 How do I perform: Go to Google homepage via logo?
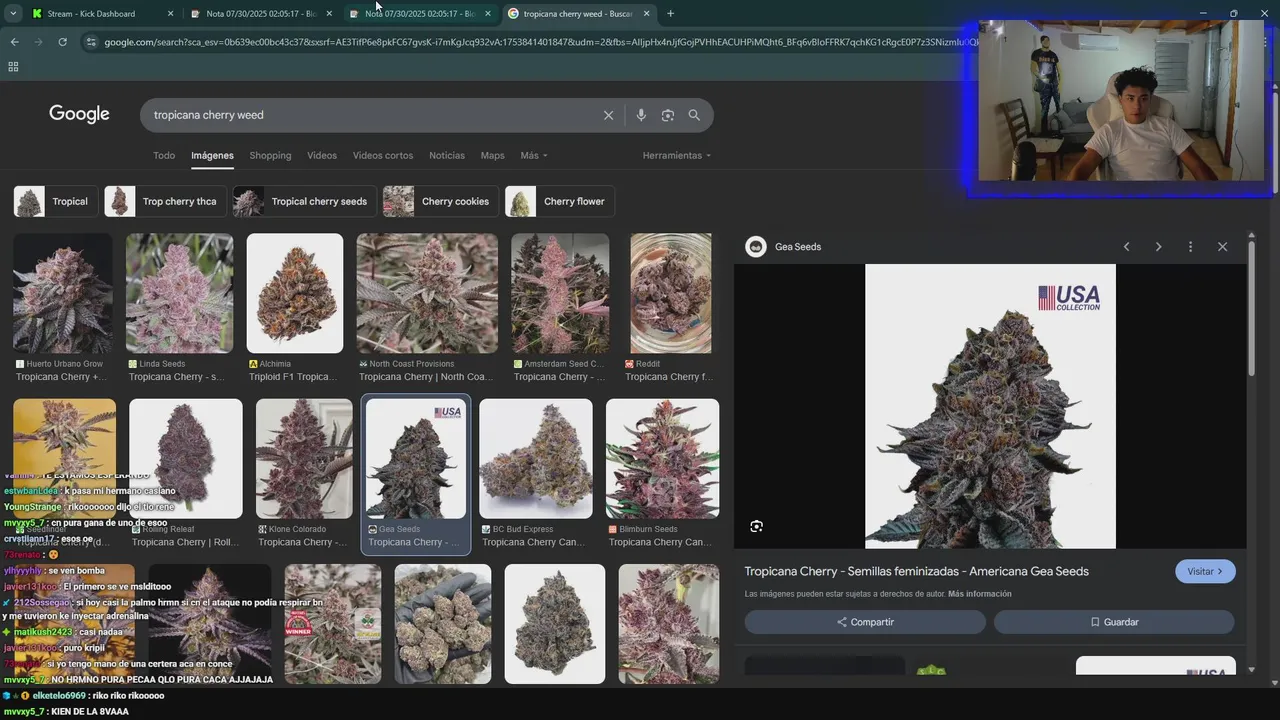pos(80,114)
